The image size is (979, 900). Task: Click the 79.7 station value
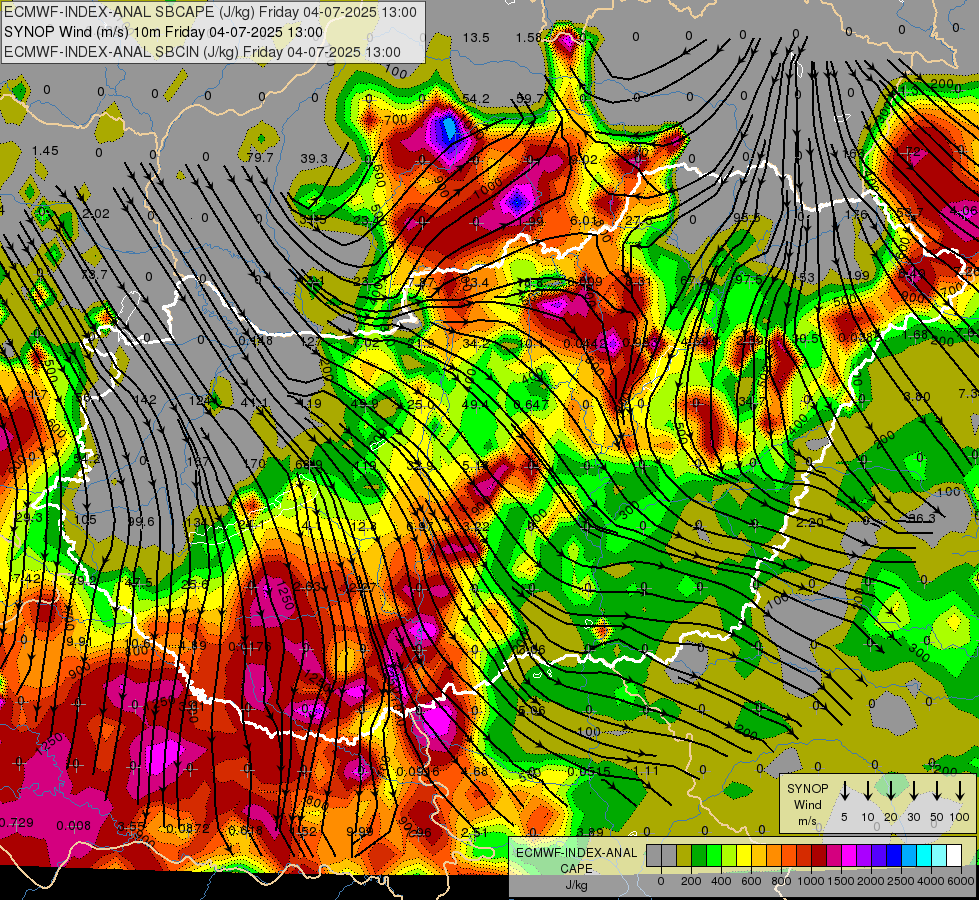[260, 157]
